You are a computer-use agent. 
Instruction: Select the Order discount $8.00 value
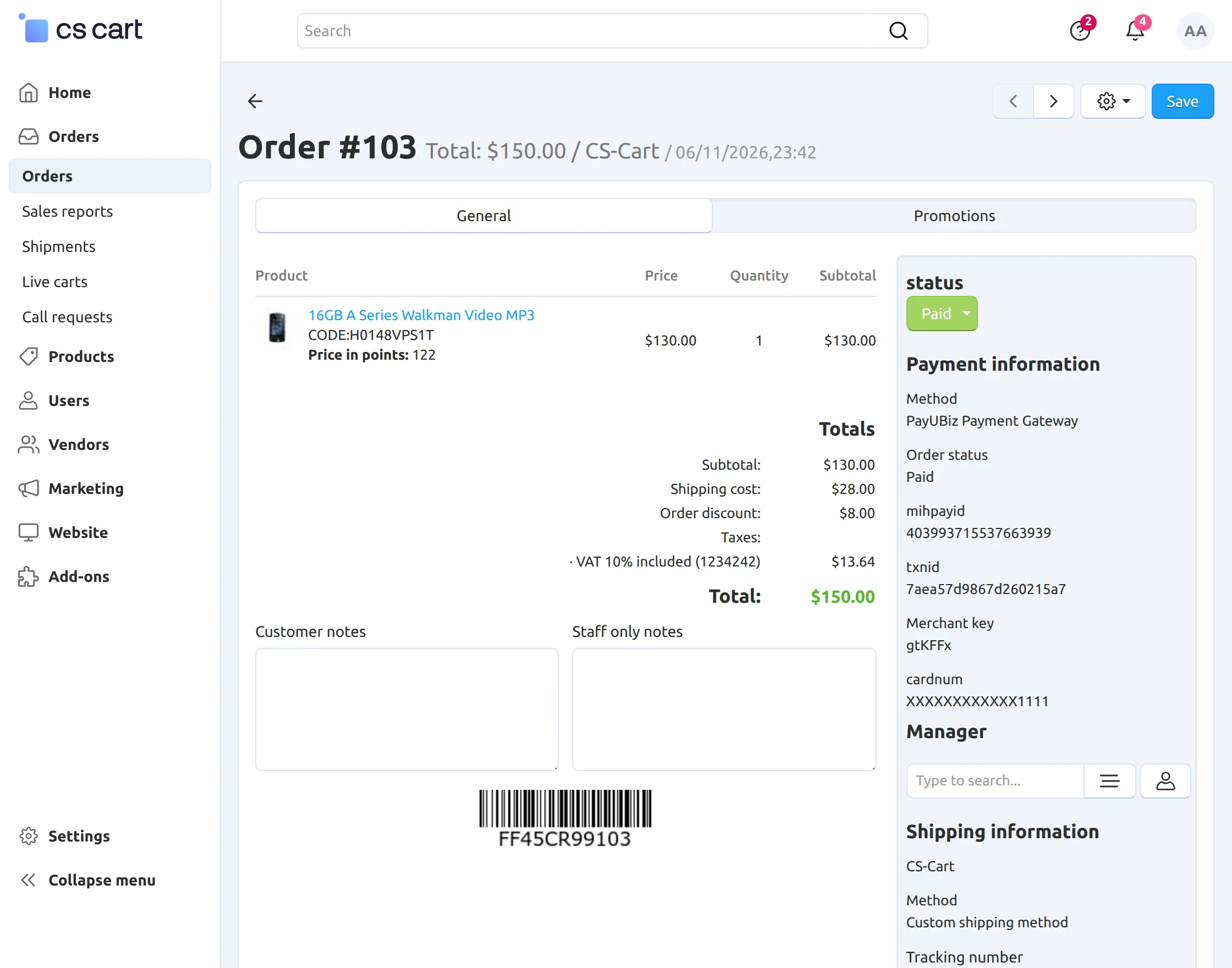tap(857, 514)
